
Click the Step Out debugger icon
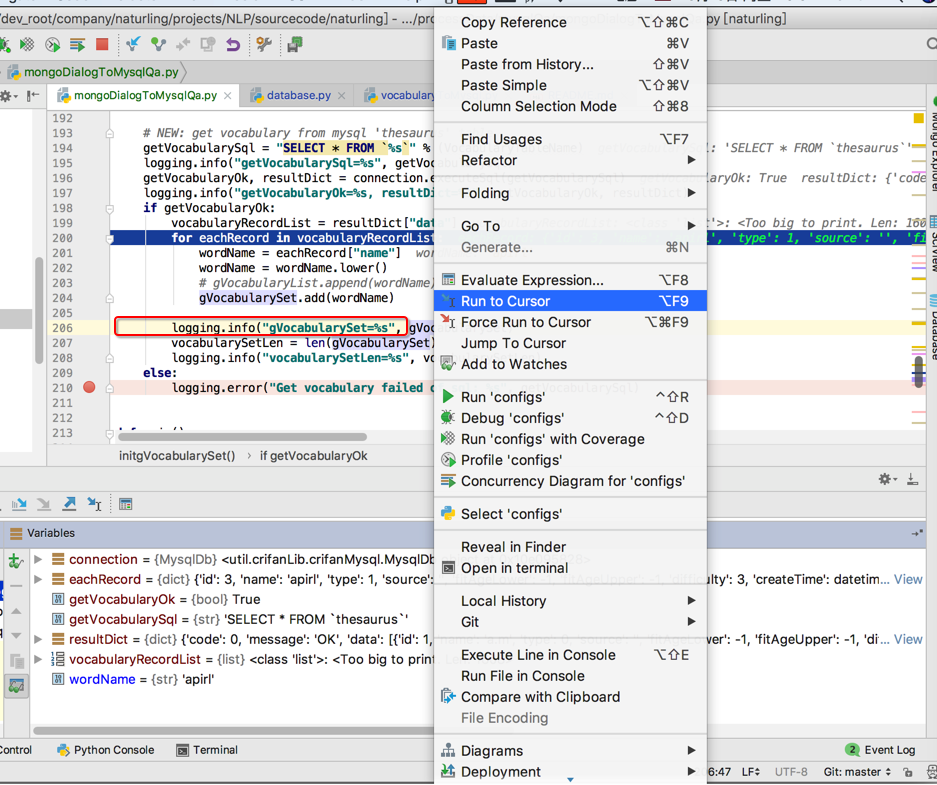coord(69,508)
